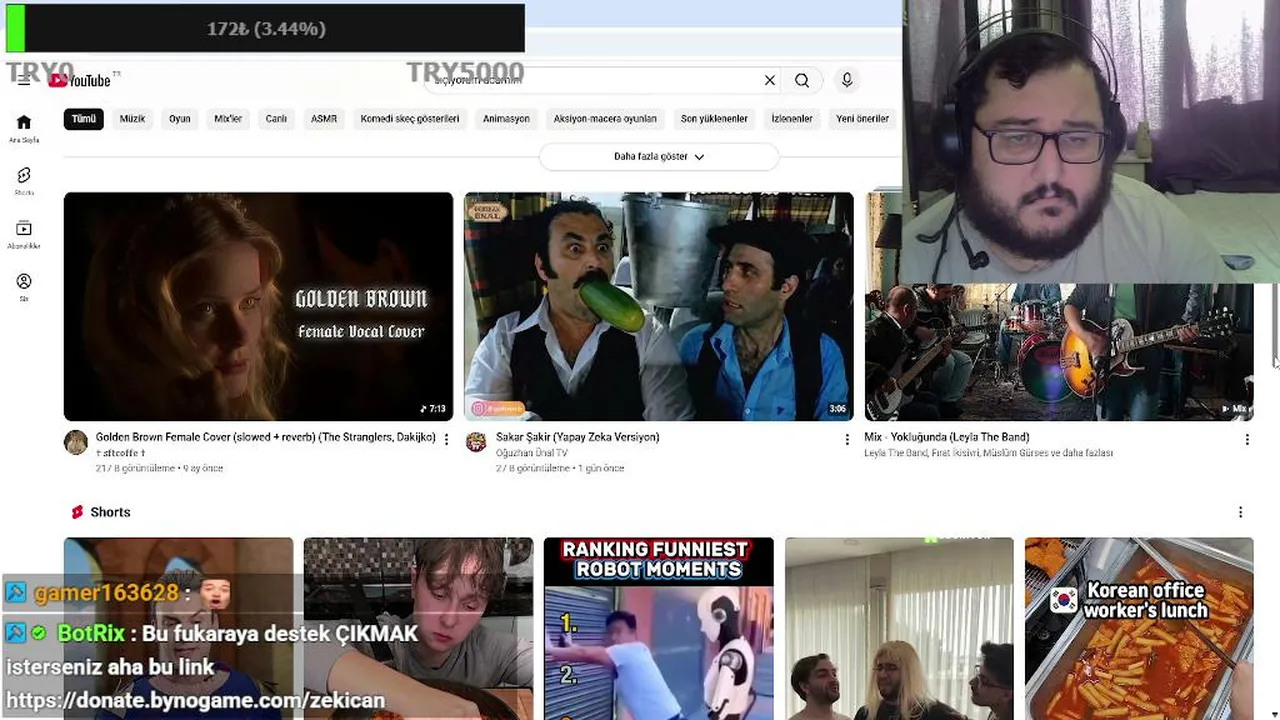Play the Sakar Şakir video thumbnail
The height and width of the screenshot is (720, 1280).
point(659,306)
